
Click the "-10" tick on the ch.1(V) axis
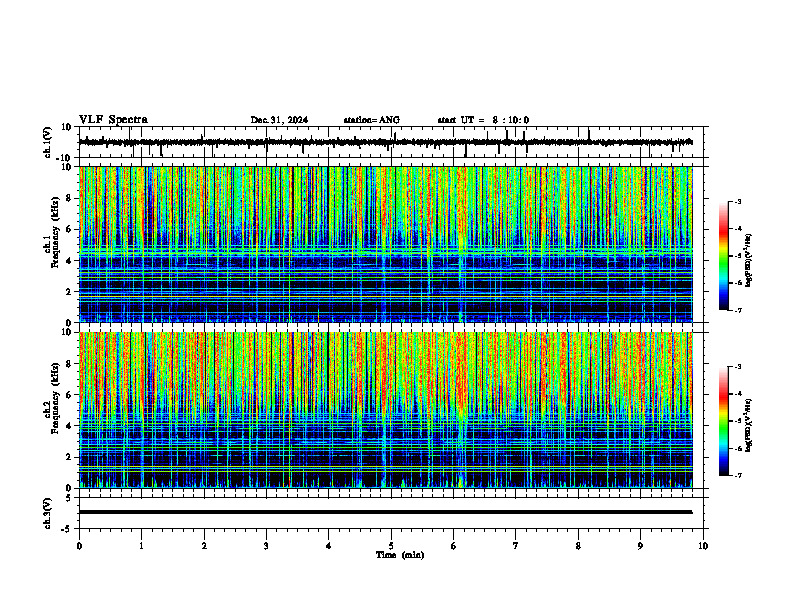point(65,158)
